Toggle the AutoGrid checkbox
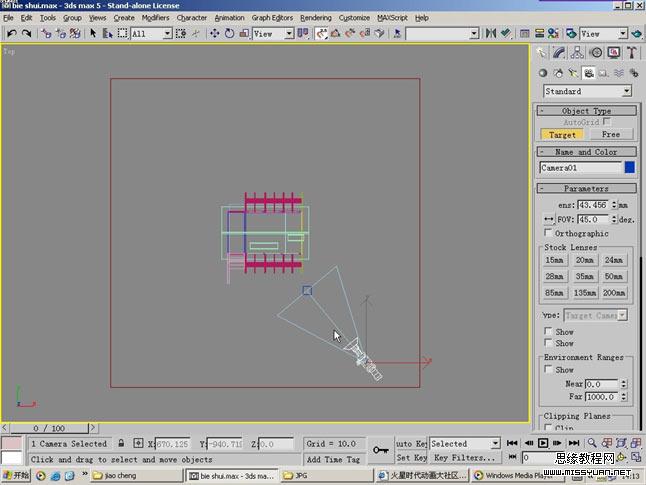646x485 pixels. click(606, 122)
